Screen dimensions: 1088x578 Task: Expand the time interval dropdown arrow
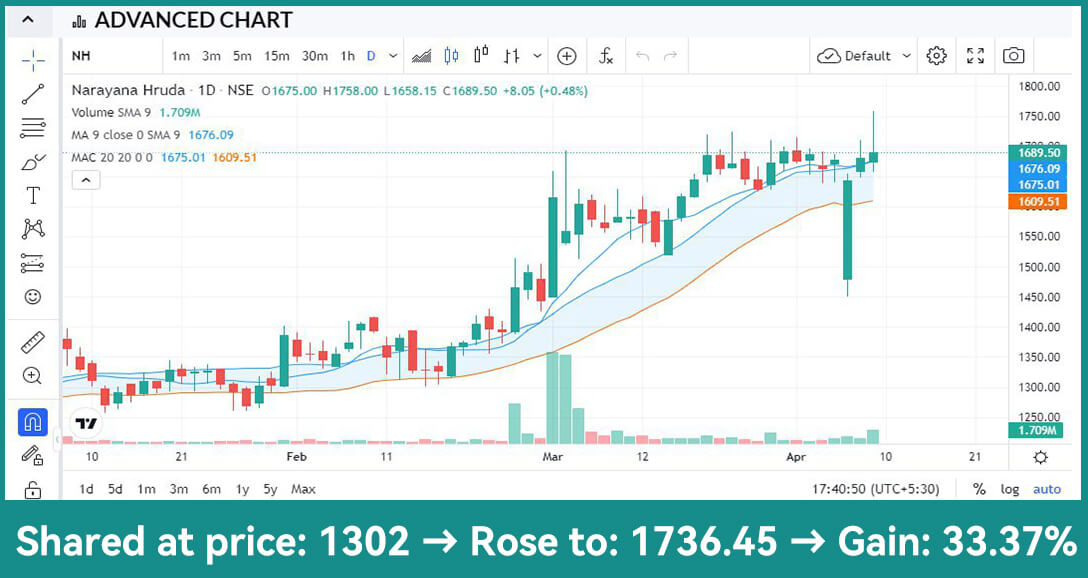coord(393,56)
